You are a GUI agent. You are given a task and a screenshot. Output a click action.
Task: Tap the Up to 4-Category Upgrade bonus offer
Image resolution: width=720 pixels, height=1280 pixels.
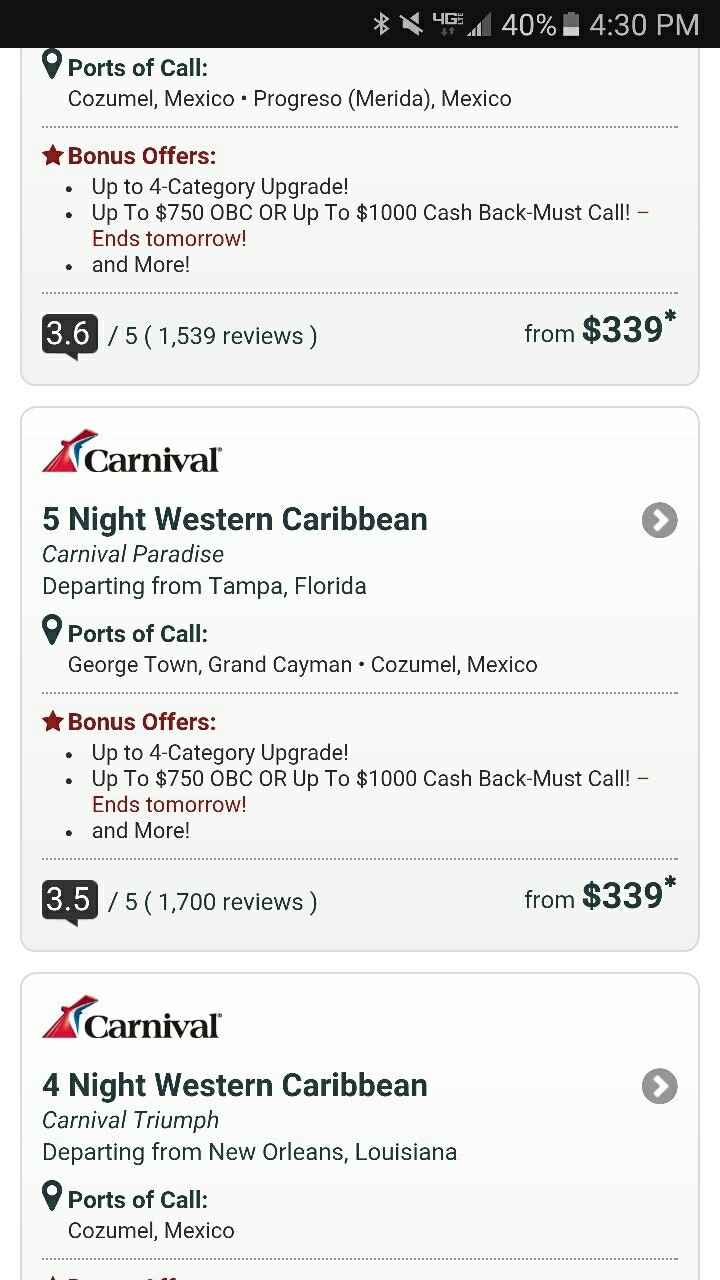(222, 752)
